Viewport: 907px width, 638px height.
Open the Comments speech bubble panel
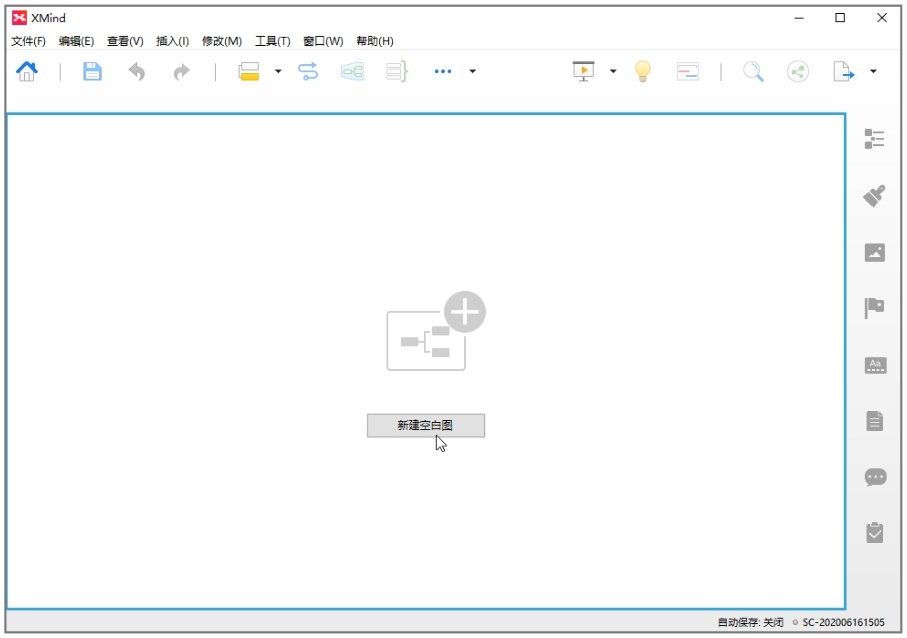click(875, 477)
